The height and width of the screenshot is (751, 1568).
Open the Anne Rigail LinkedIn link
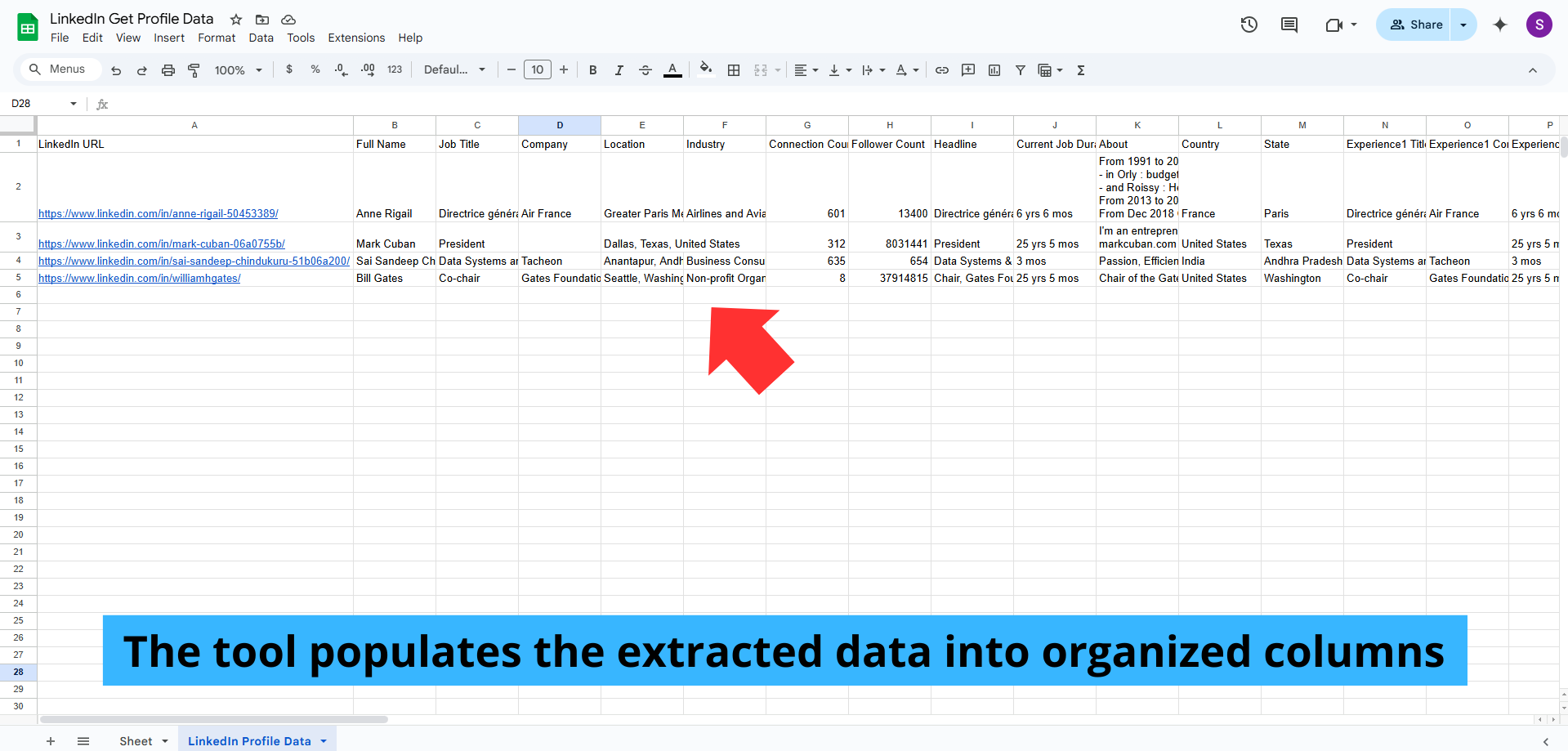click(159, 214)
